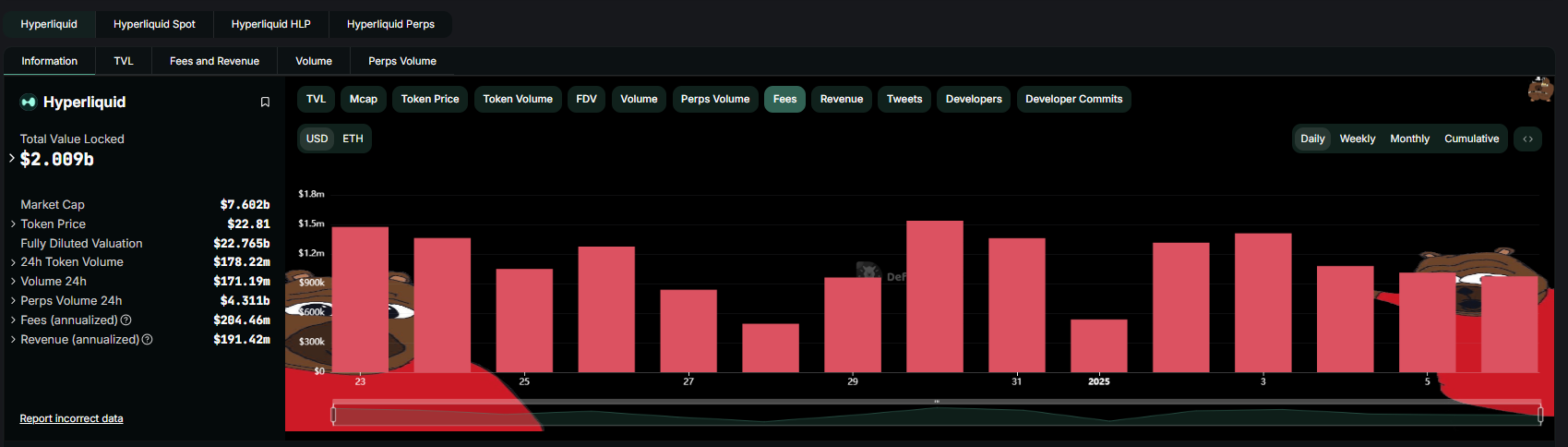Expand the 24h Token Volume row

point(13,262)
